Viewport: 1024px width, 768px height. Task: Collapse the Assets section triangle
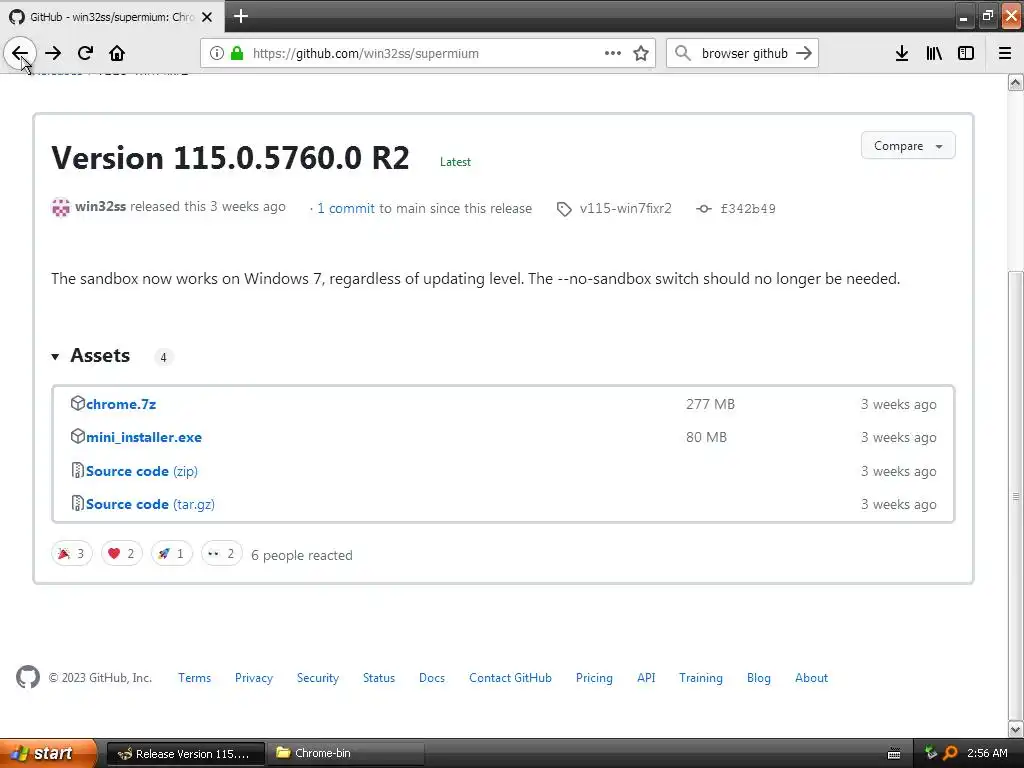click(56, 357)
